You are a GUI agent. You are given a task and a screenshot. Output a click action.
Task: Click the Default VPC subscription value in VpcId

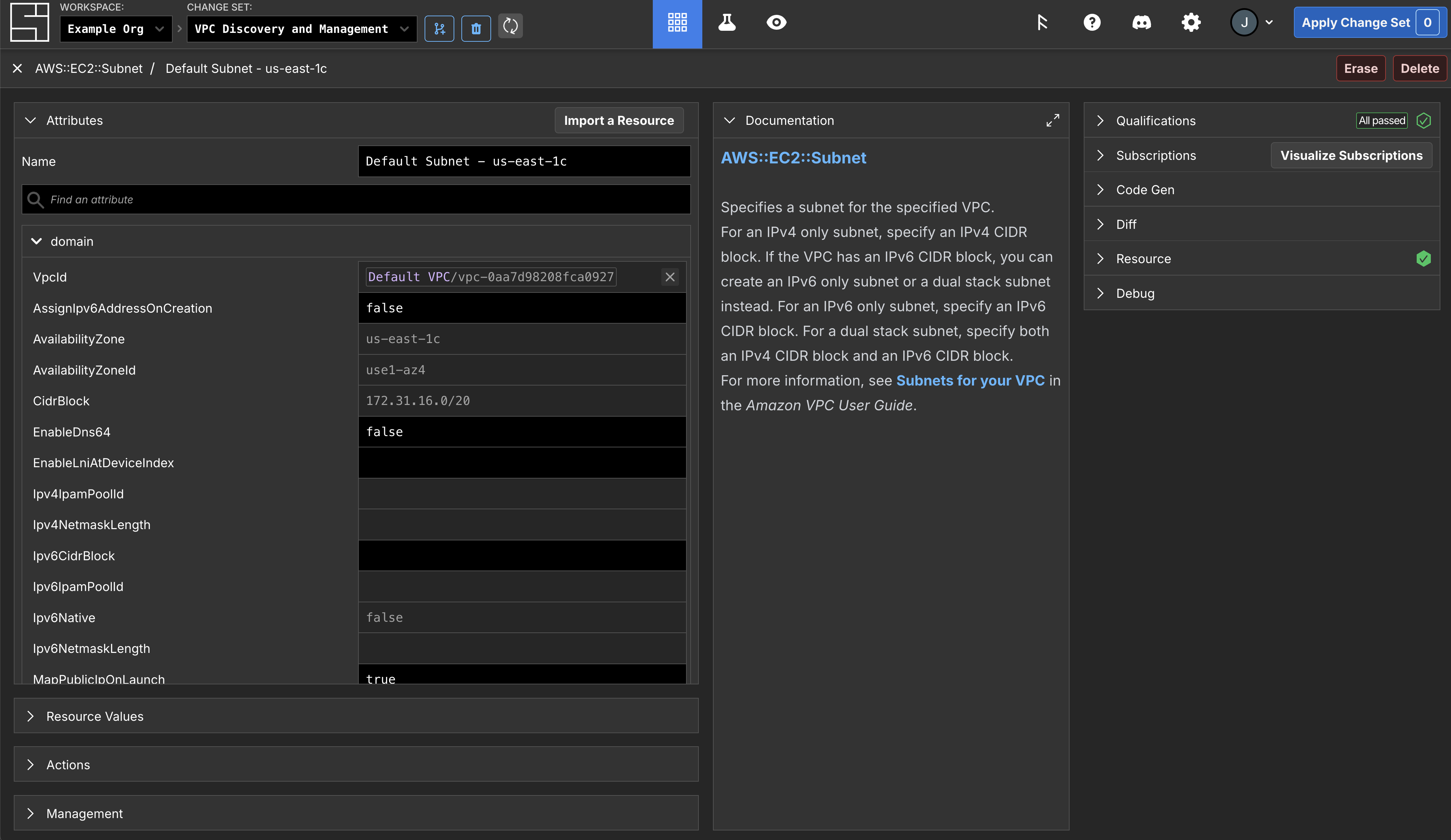491,277
